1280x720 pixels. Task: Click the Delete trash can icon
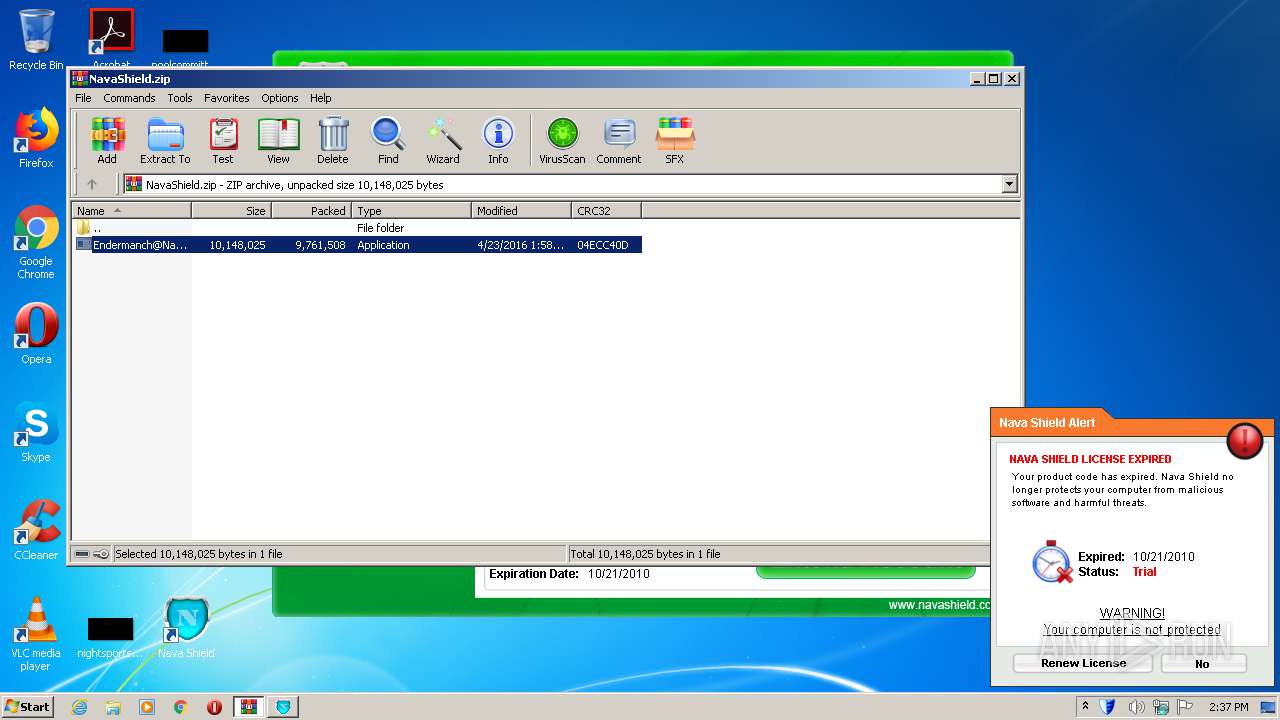point(333,140)
